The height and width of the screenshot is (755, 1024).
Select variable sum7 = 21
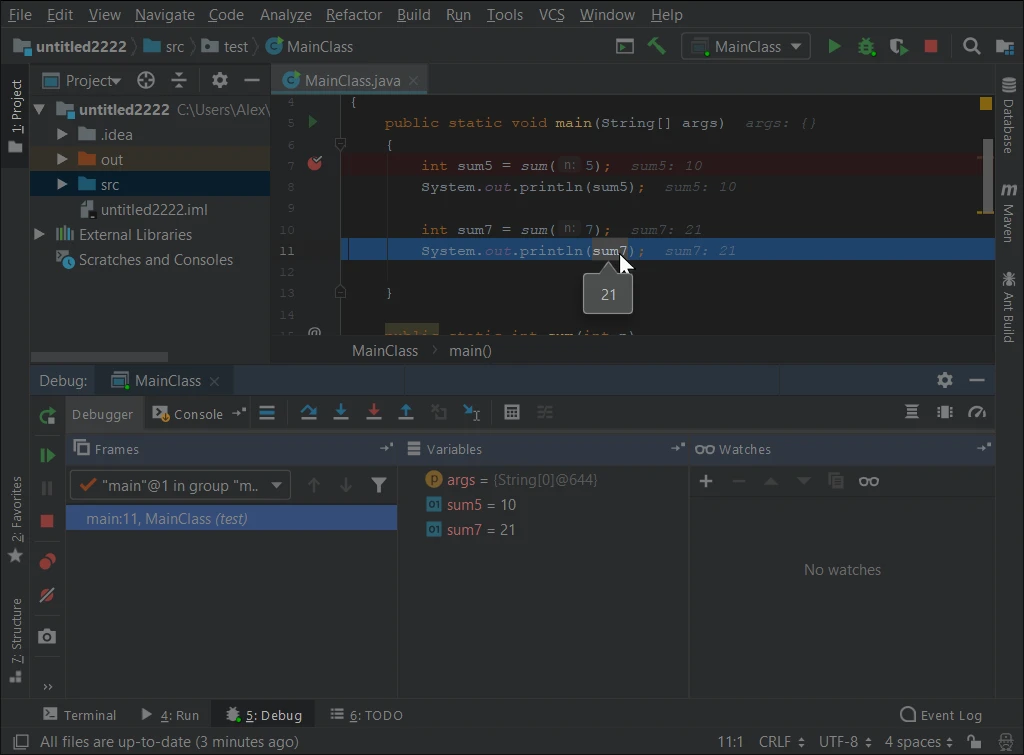click(470, 530)
